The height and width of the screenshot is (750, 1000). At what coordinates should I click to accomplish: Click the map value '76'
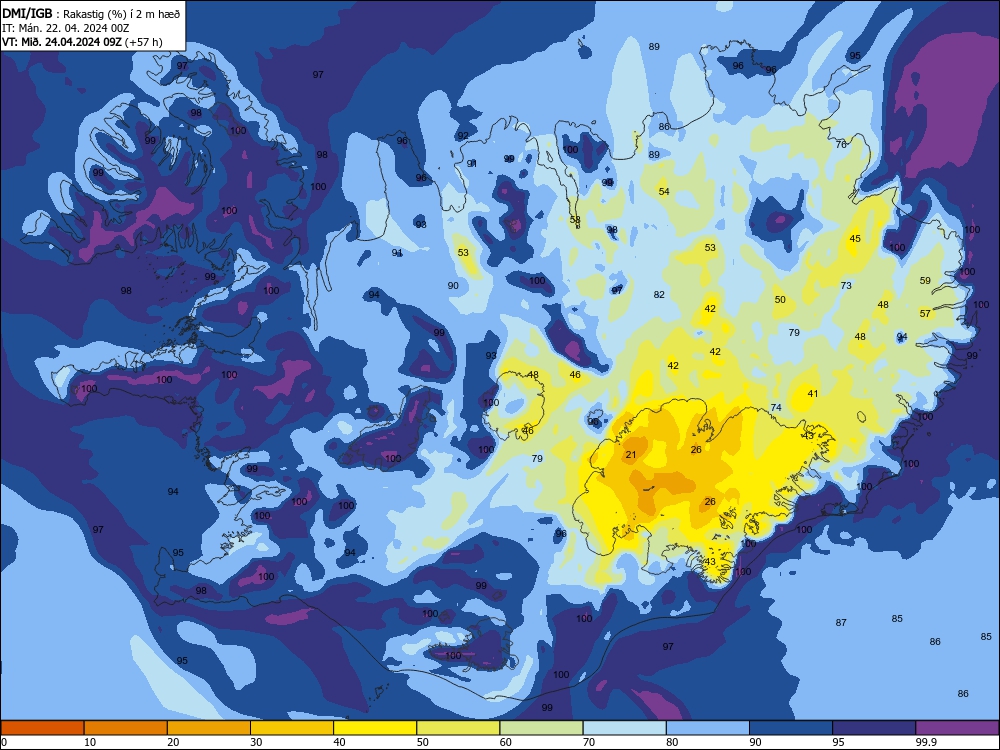point(841,144)
